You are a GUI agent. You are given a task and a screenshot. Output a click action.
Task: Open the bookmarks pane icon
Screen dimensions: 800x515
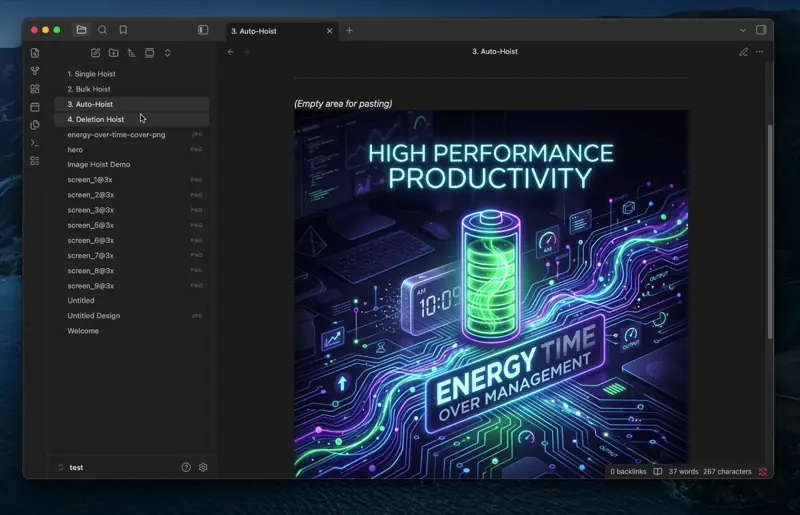pyautogui.click(x=123, y=30)
